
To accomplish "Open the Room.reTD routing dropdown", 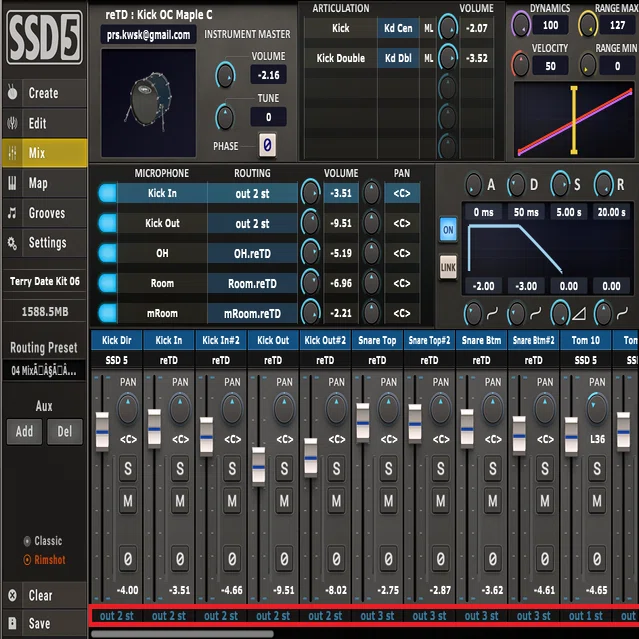I will [x=252, y=284].
